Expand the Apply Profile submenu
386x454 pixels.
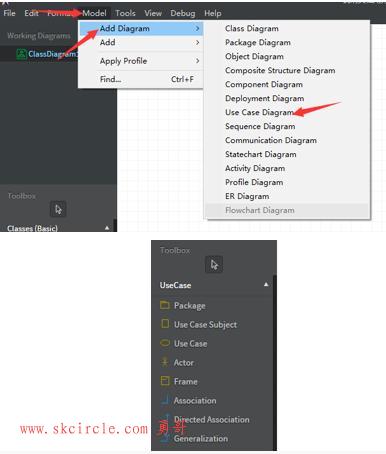(141, 61)
